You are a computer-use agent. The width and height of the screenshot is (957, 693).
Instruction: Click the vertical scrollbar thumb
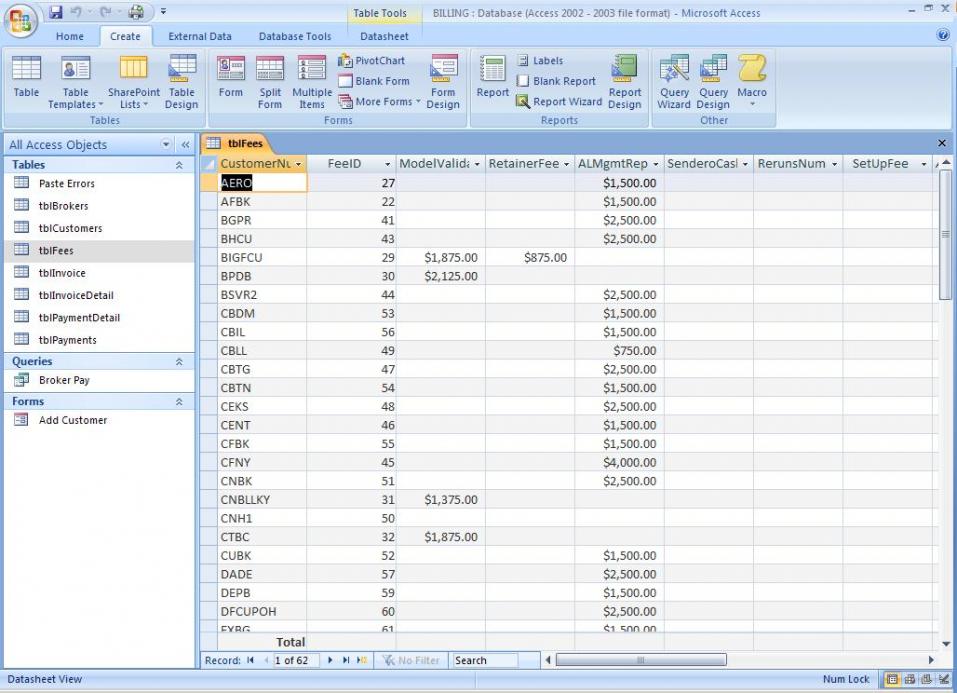click(x=945, y=235)
